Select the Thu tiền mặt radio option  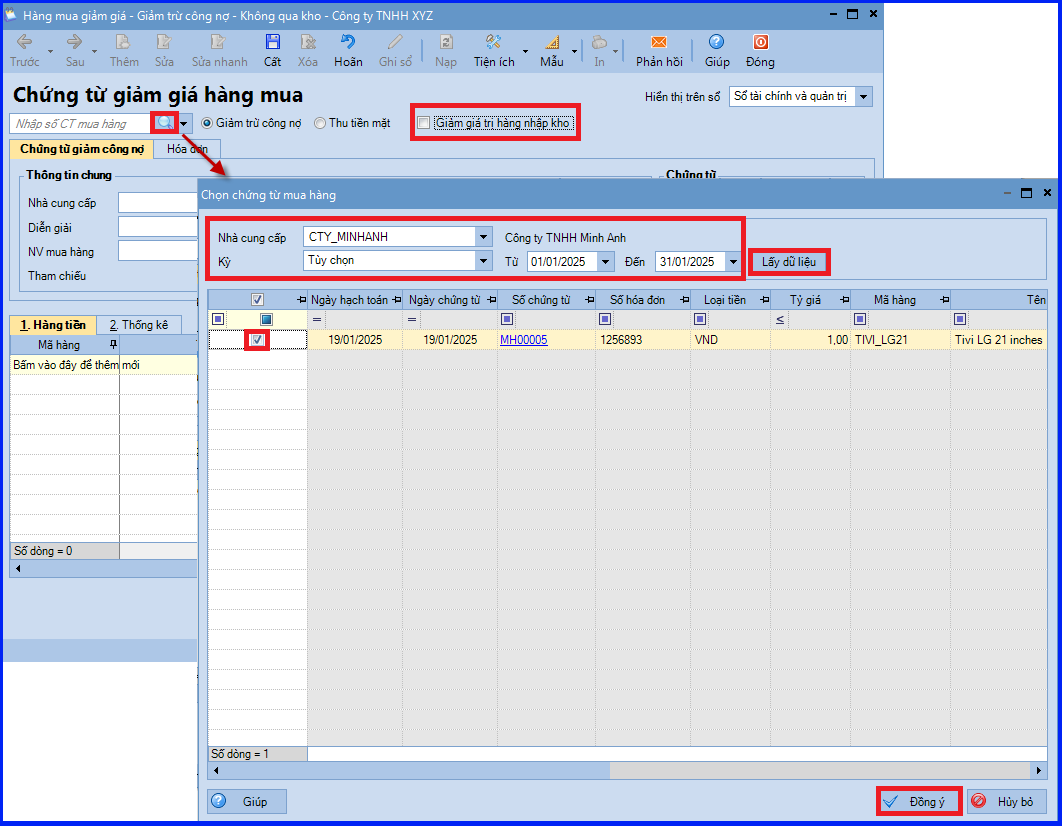tap(320, 123)
